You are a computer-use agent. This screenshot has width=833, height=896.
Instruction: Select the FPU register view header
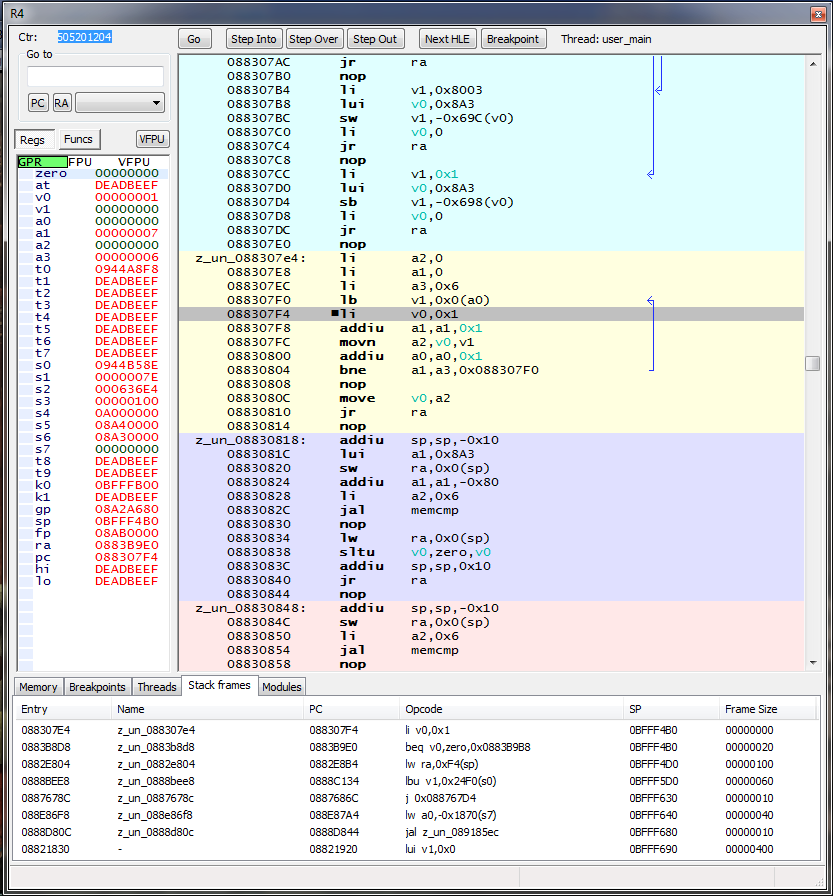click(80, 162)
